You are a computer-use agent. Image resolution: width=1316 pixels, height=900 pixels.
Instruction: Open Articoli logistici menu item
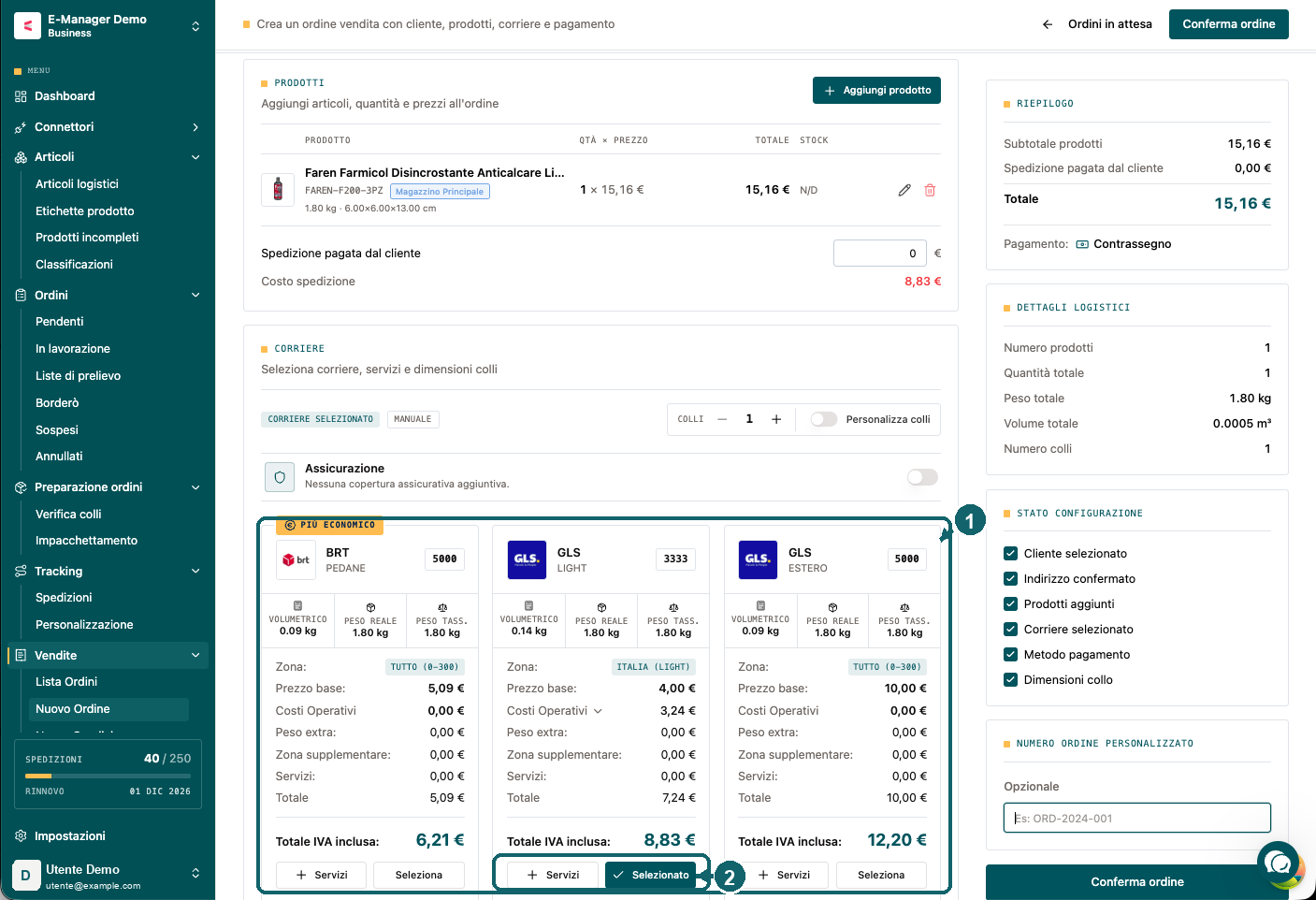pyautogui.click(x=77, y=184)
